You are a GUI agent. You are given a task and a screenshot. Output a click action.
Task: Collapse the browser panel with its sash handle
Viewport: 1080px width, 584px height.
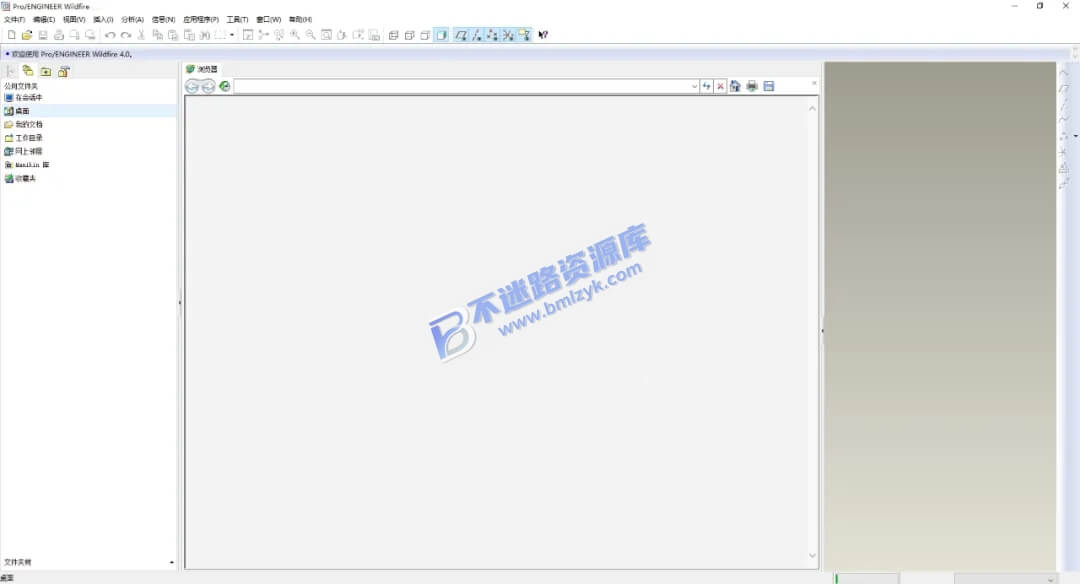point(822,331)
